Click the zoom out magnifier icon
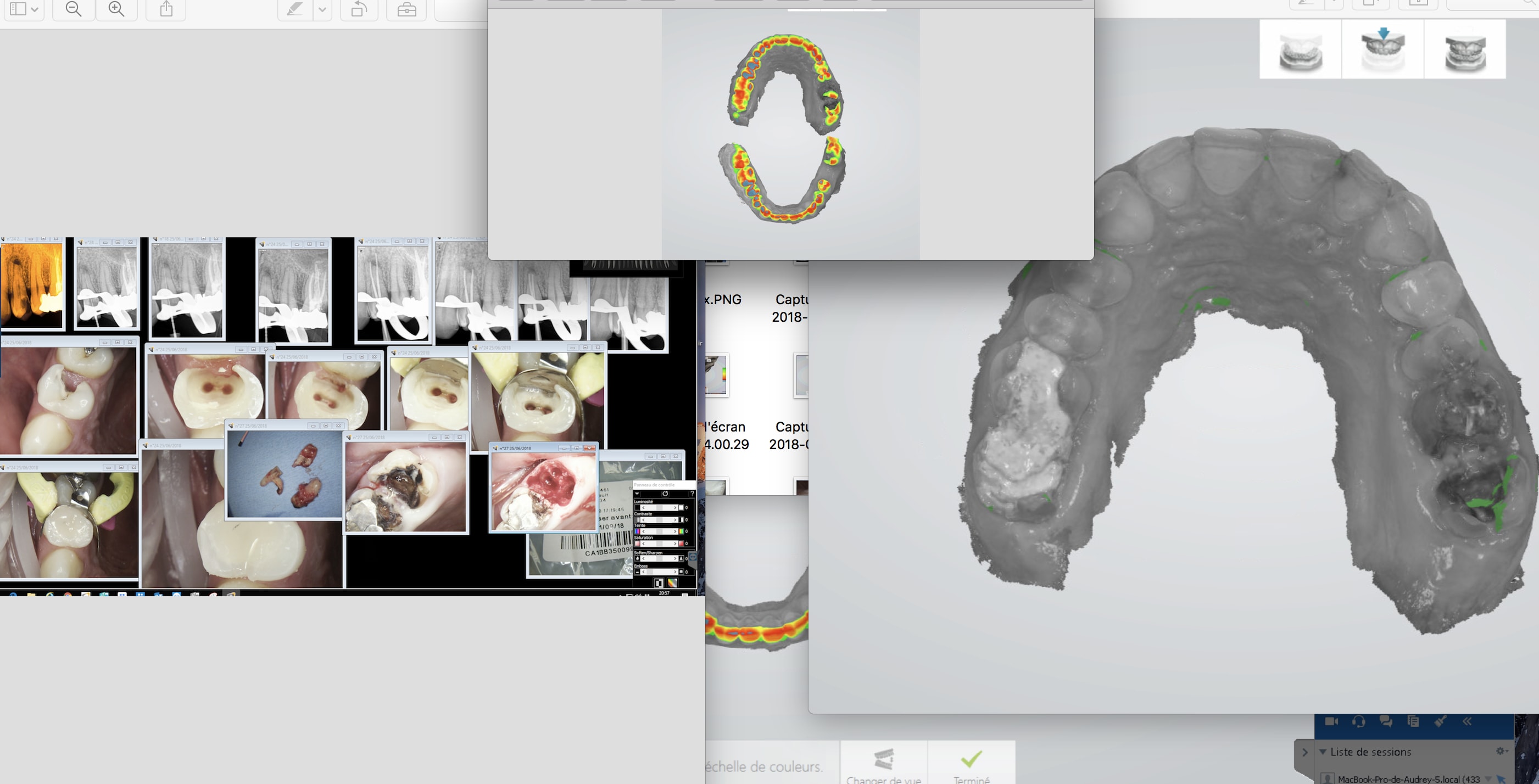This screenshot has height=784, width=1539. (x=74, y=9)
